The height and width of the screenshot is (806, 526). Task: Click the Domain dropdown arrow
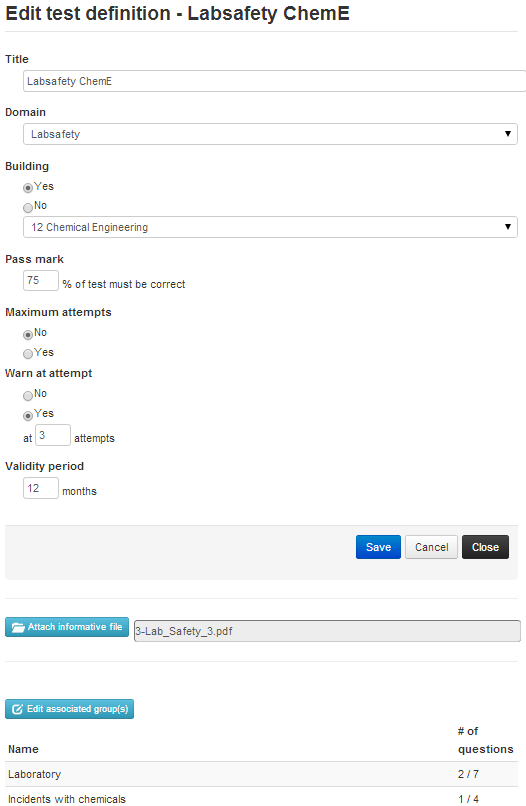[507, 134]
